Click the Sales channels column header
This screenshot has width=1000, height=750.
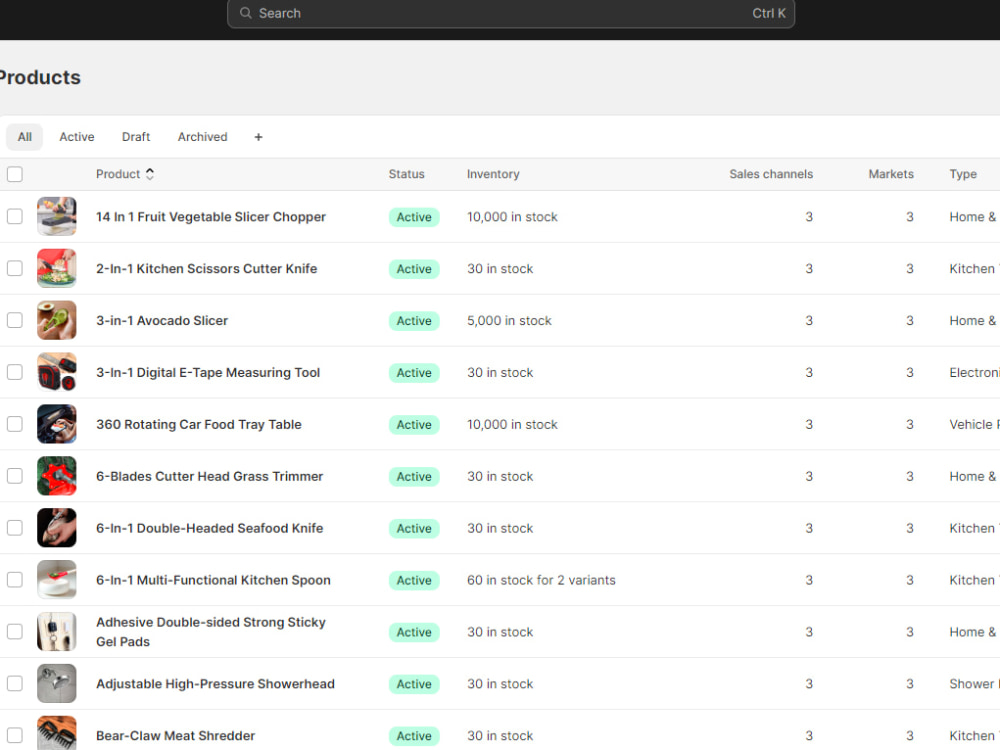(771, 174)
